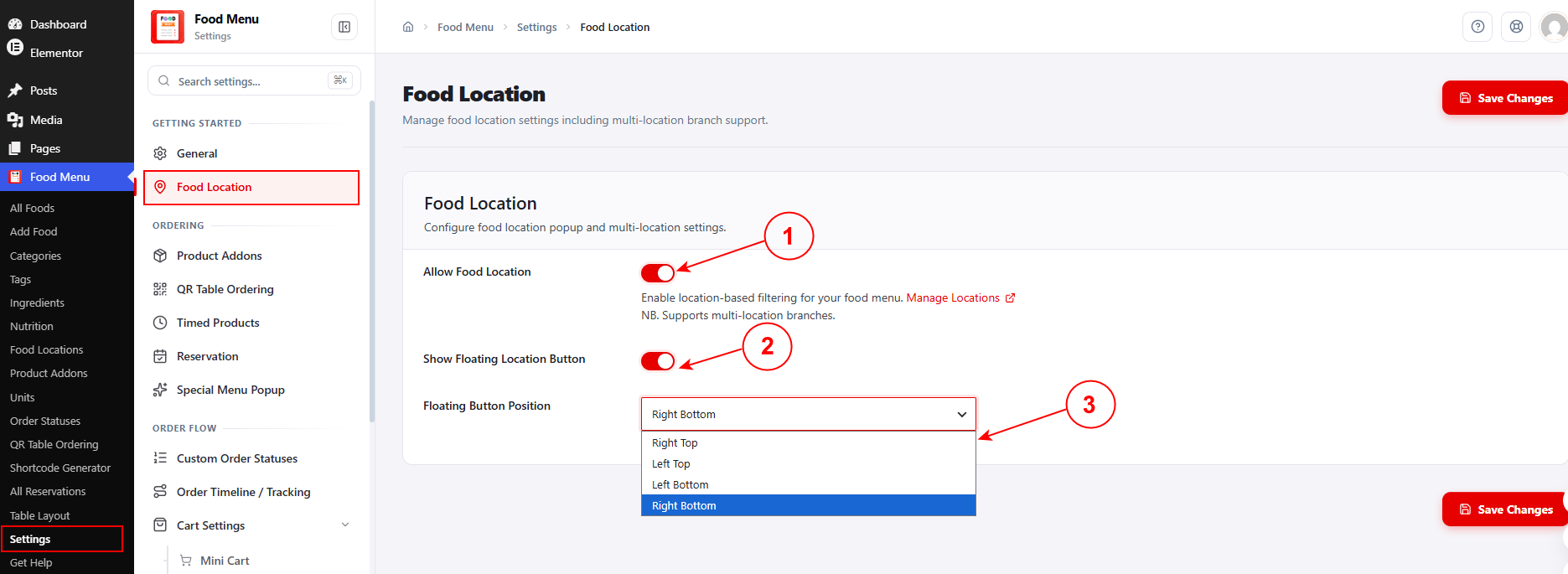Click the Mini Cart icon
Screen dimensions: 1568x574
pos(186,561)
